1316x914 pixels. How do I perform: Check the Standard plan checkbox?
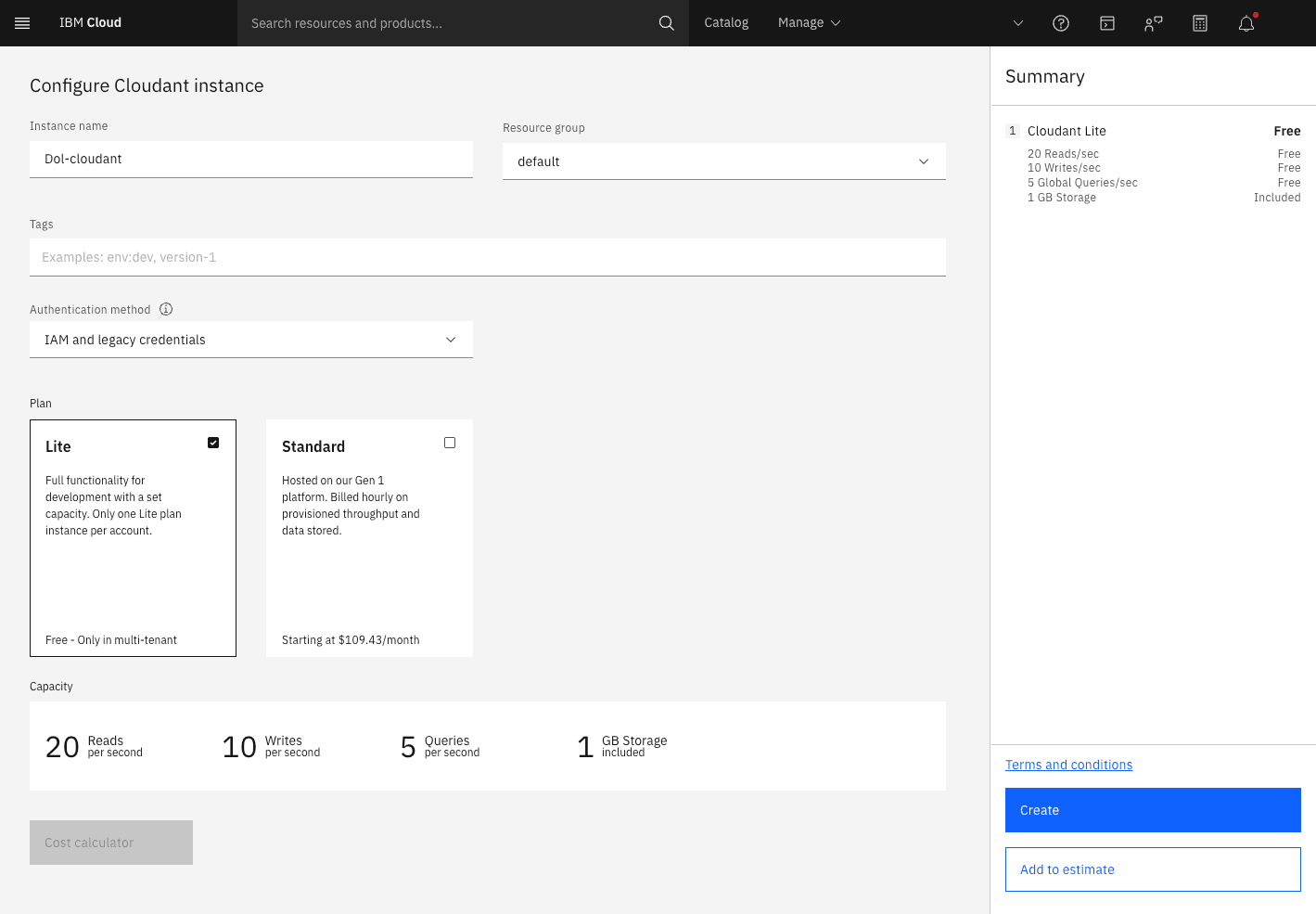pyautogui.click(x=450, y=443)
